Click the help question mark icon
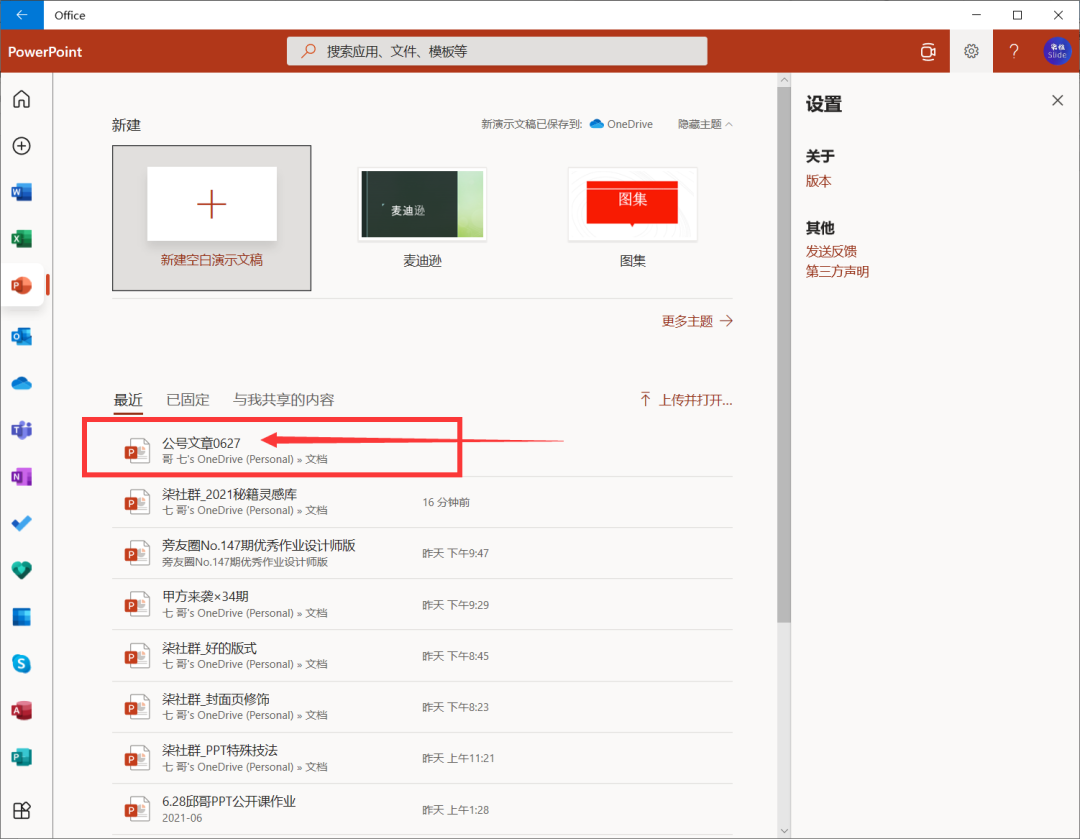 1014,51
